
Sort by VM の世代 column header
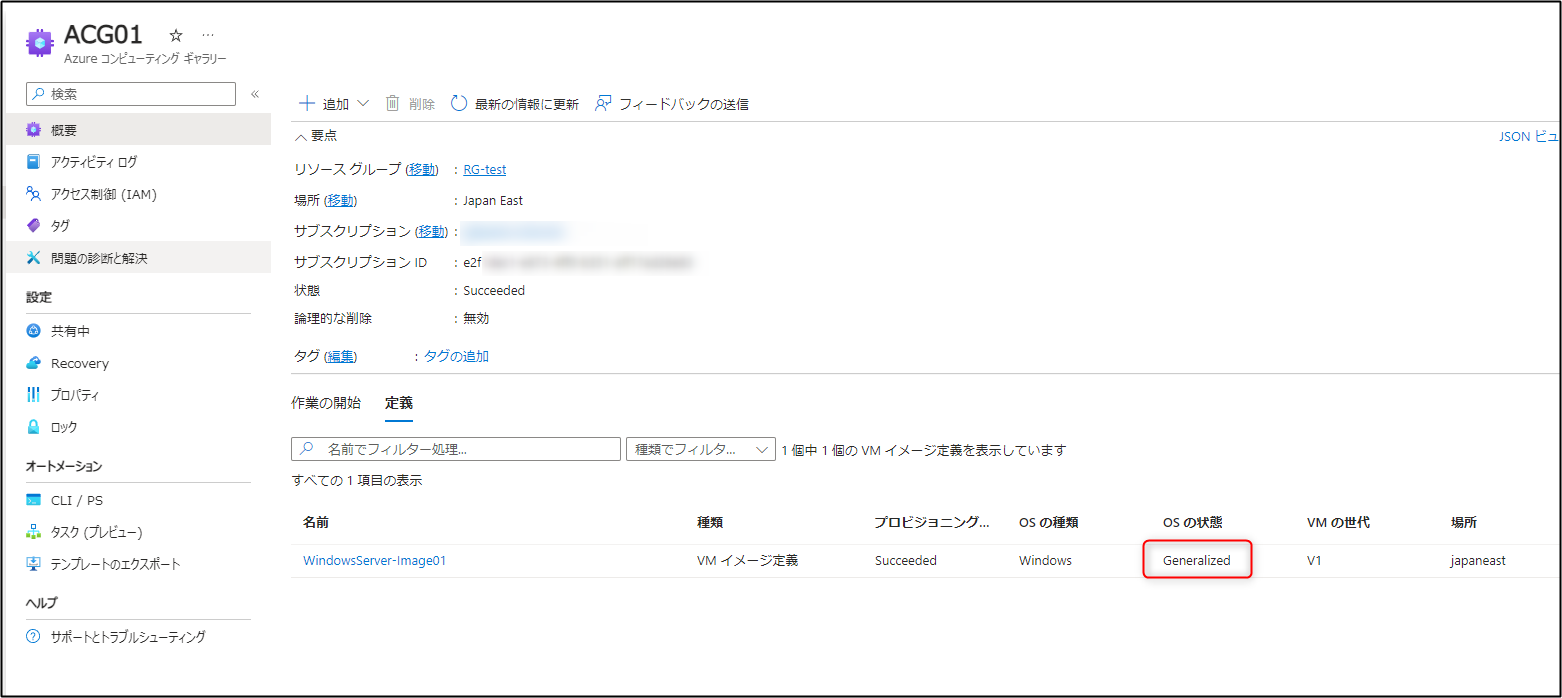1338,522
